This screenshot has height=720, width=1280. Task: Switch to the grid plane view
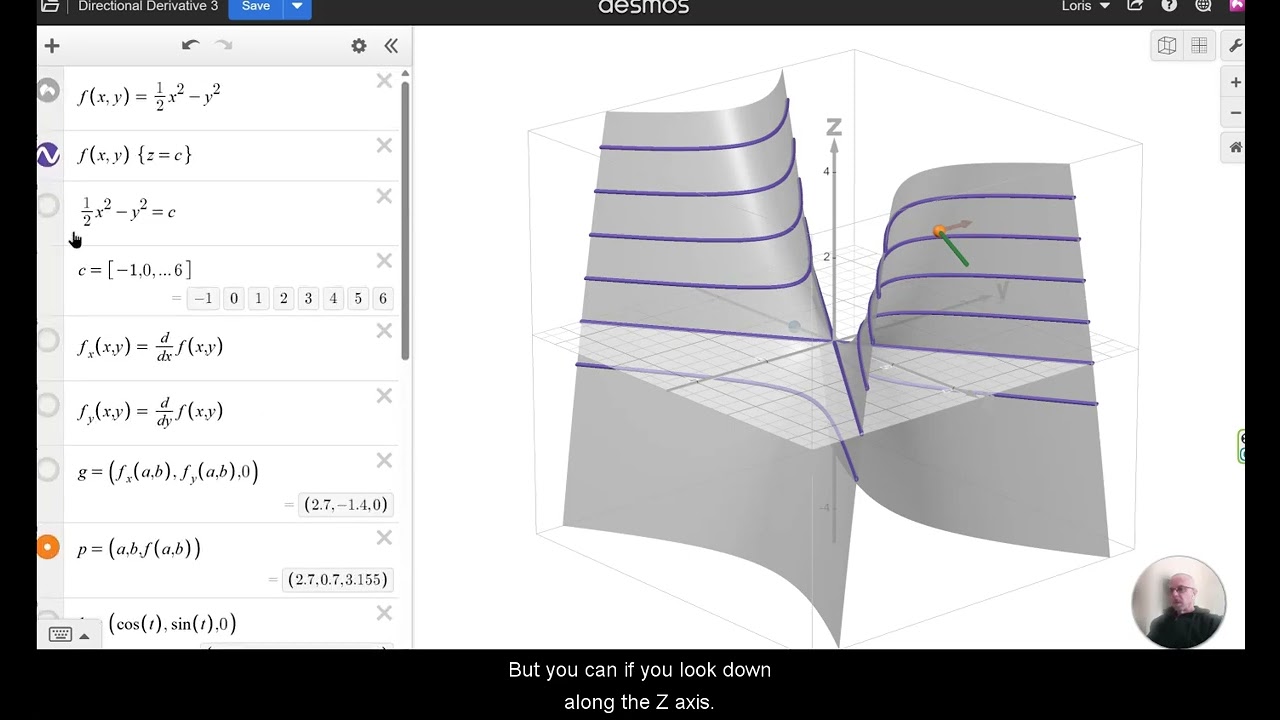pos(1199,45)
